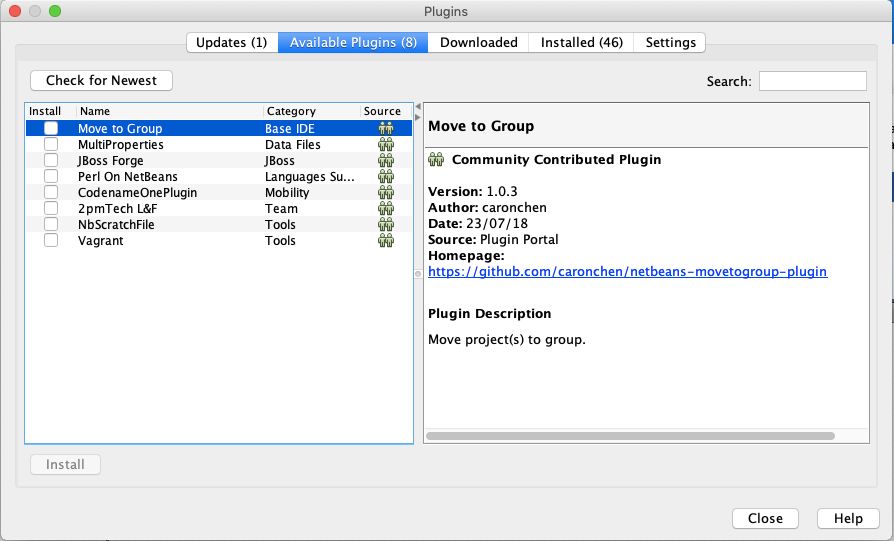Click the Install button
The width and height of the screenshot is (894, 541).
click(66, 465)
